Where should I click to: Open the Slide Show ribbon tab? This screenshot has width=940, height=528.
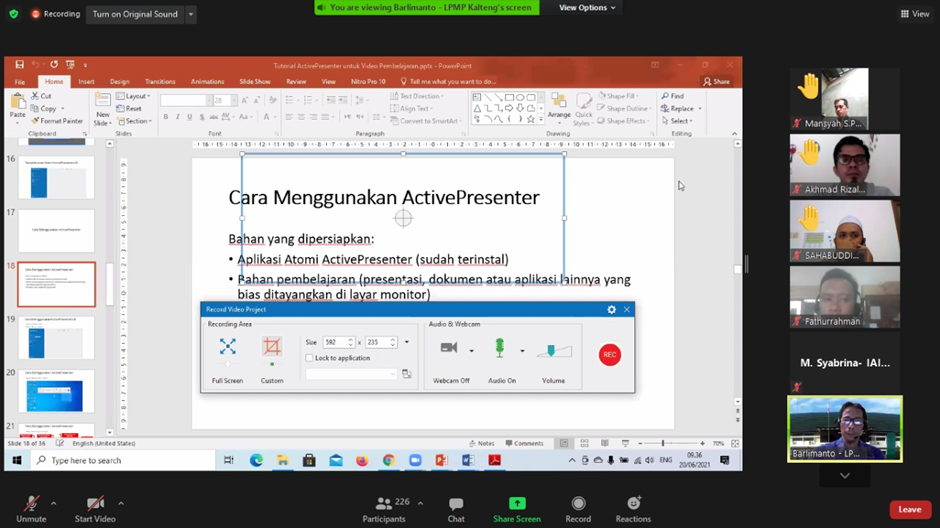pyautogui.click(x=255, y=82)
